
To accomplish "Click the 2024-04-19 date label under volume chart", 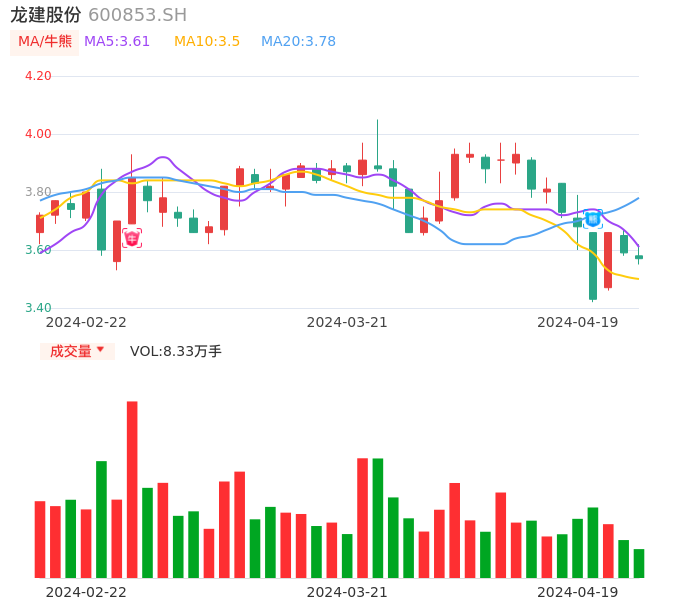I will (x=577, y=592).
